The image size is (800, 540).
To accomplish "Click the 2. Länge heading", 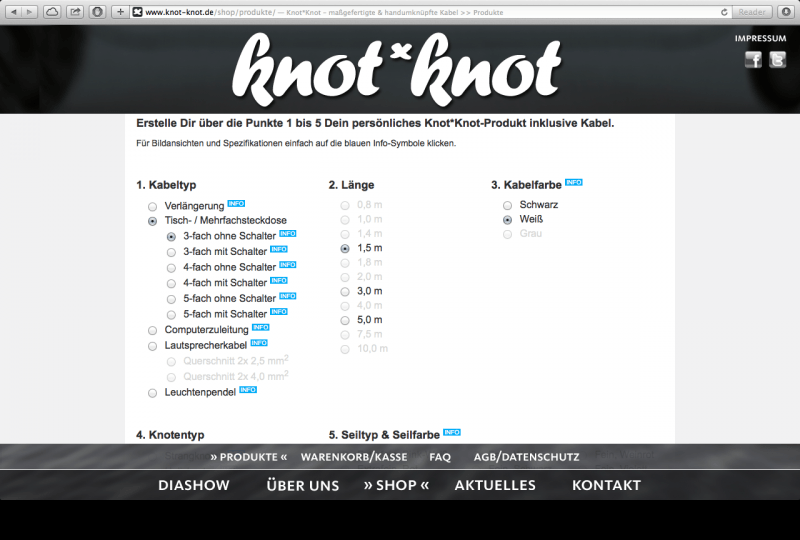I will tap(352, 185).
